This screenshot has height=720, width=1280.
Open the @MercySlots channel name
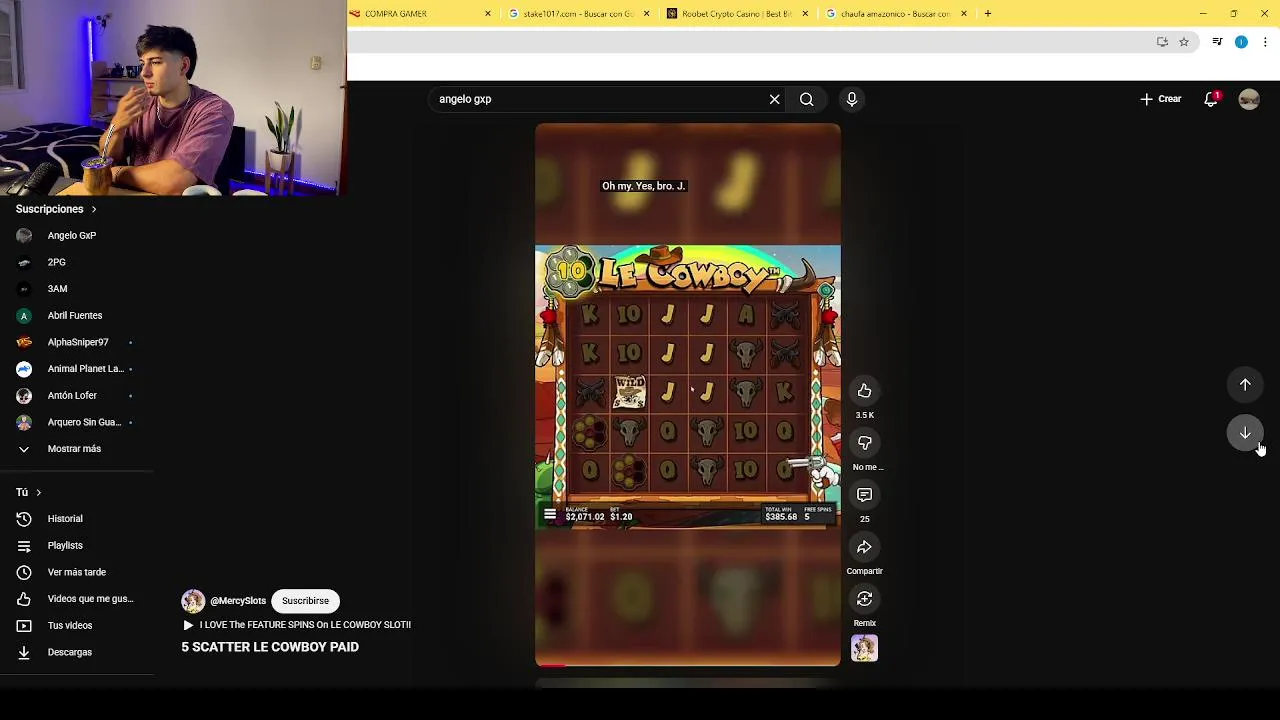238,601
